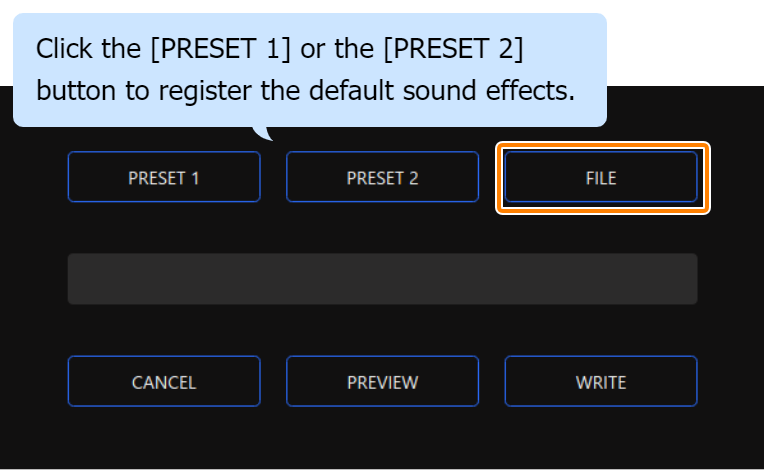Select the orange-highlighted FILE button

tap(601, 178)
